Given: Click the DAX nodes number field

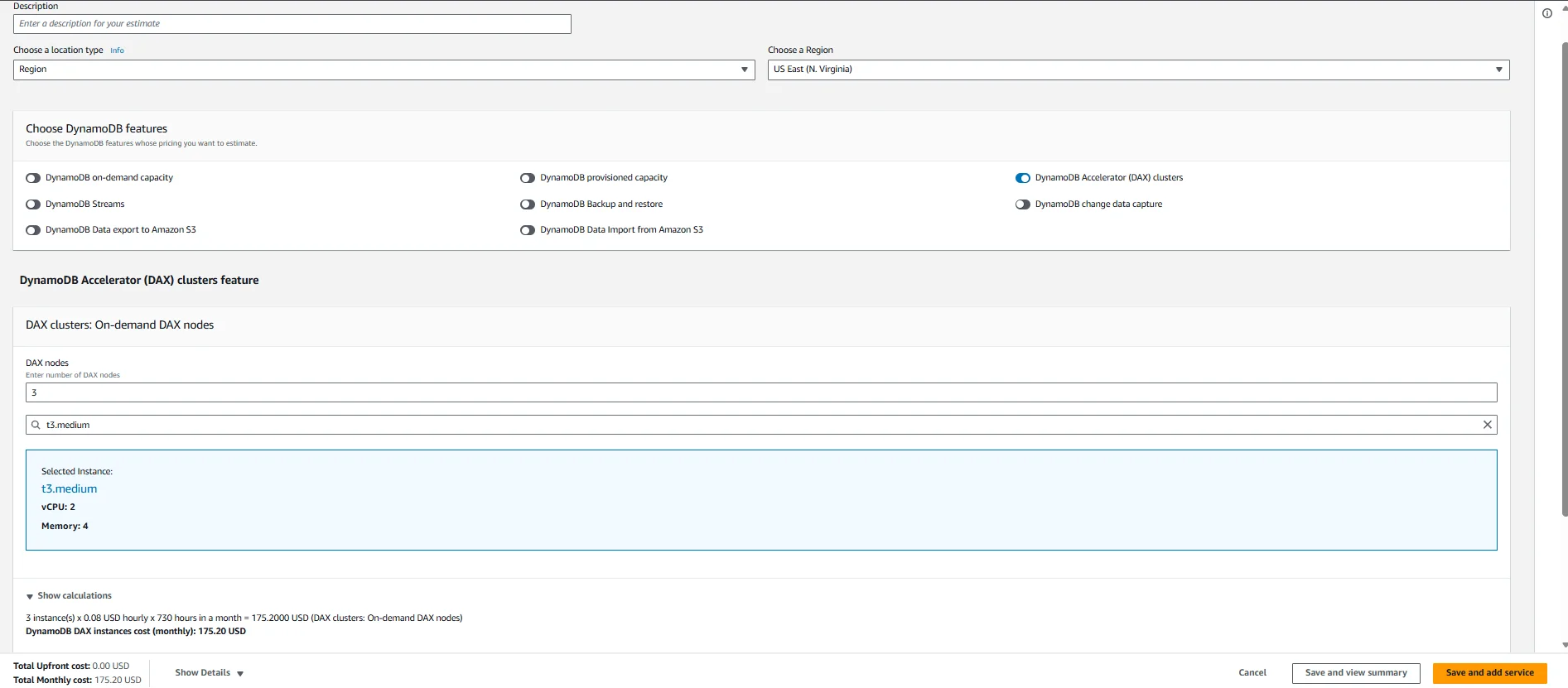Looking at the screenshot, I should (x=761, y=392).
